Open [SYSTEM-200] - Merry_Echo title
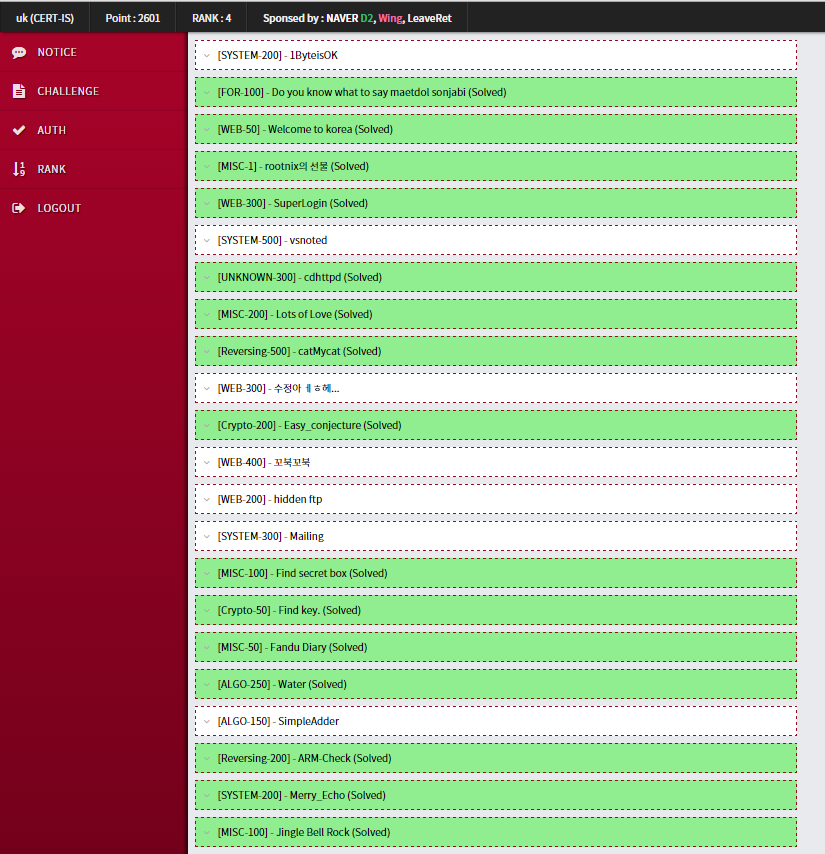Screen dimensions: 825x854 (302, 796)
